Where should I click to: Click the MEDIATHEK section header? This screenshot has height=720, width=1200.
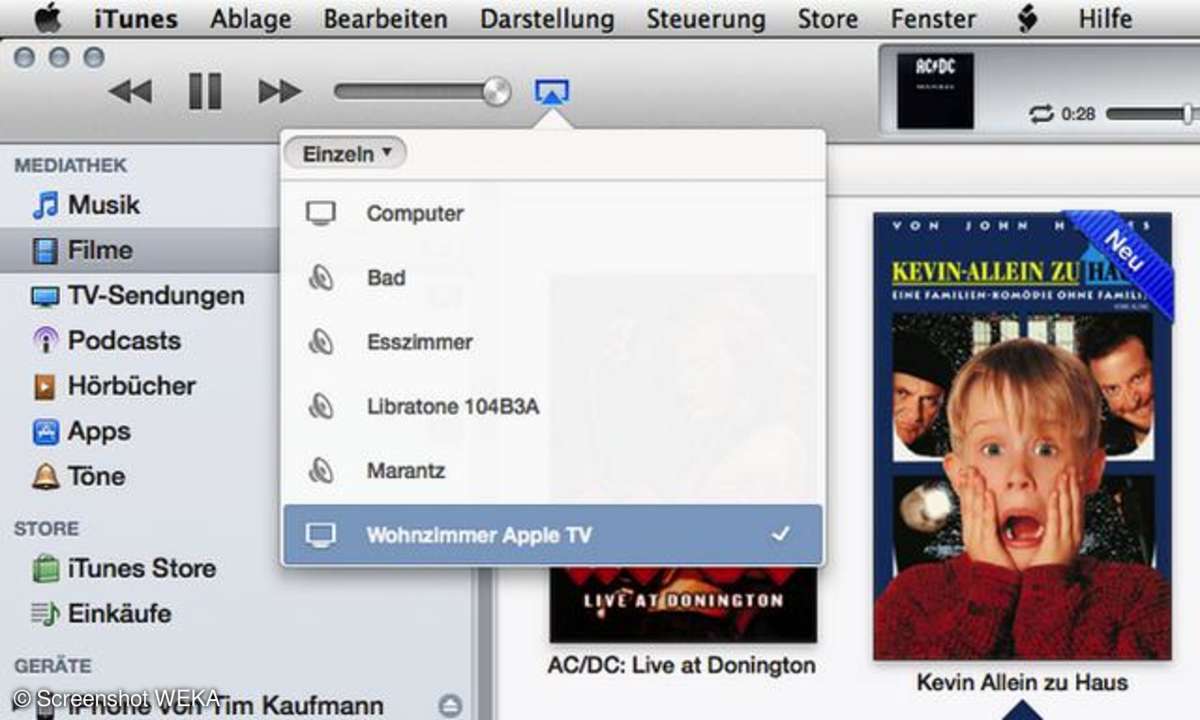pos(71,166)
